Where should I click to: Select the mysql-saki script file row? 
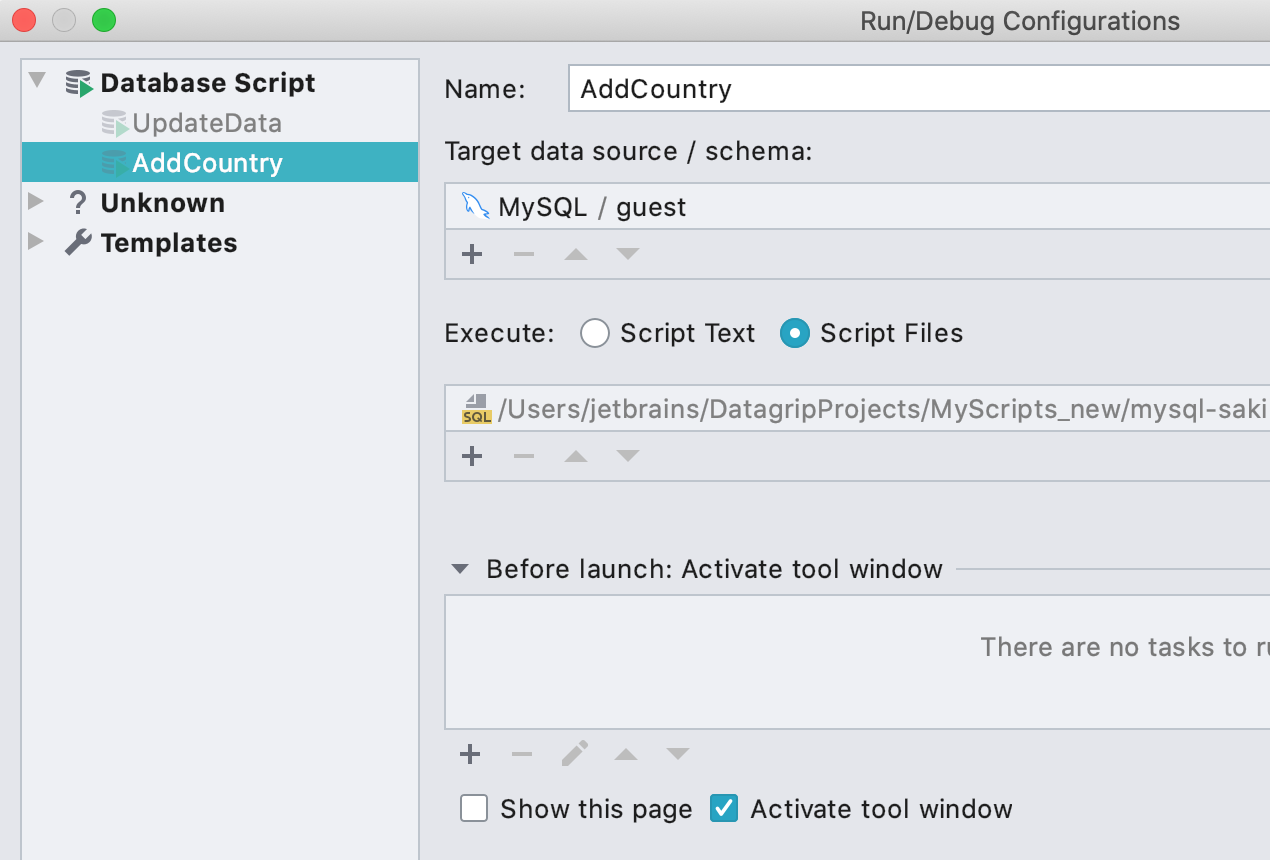[x=858, y=409]
